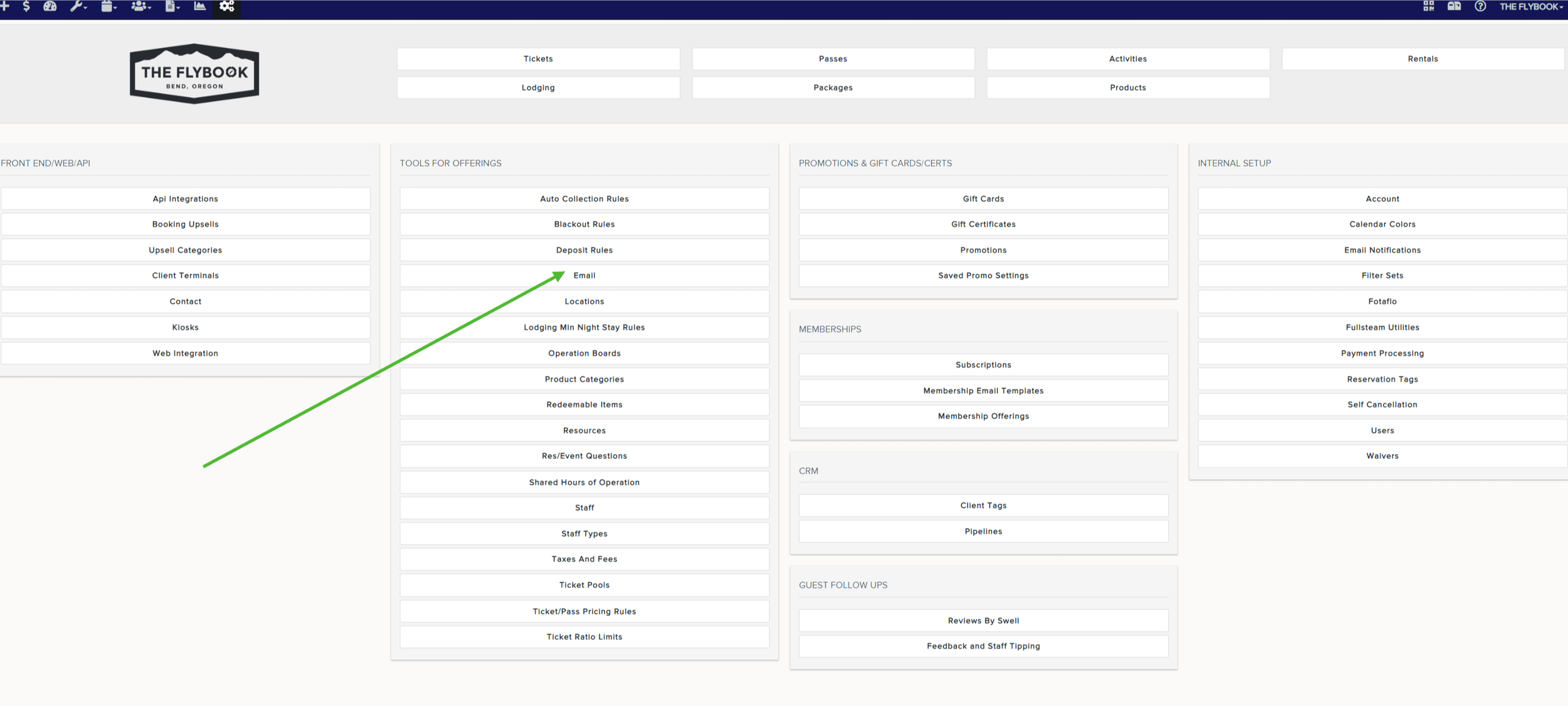Open Payment Processing settings
Viewport: 1568px width, 706px height.
point(1382,353)
